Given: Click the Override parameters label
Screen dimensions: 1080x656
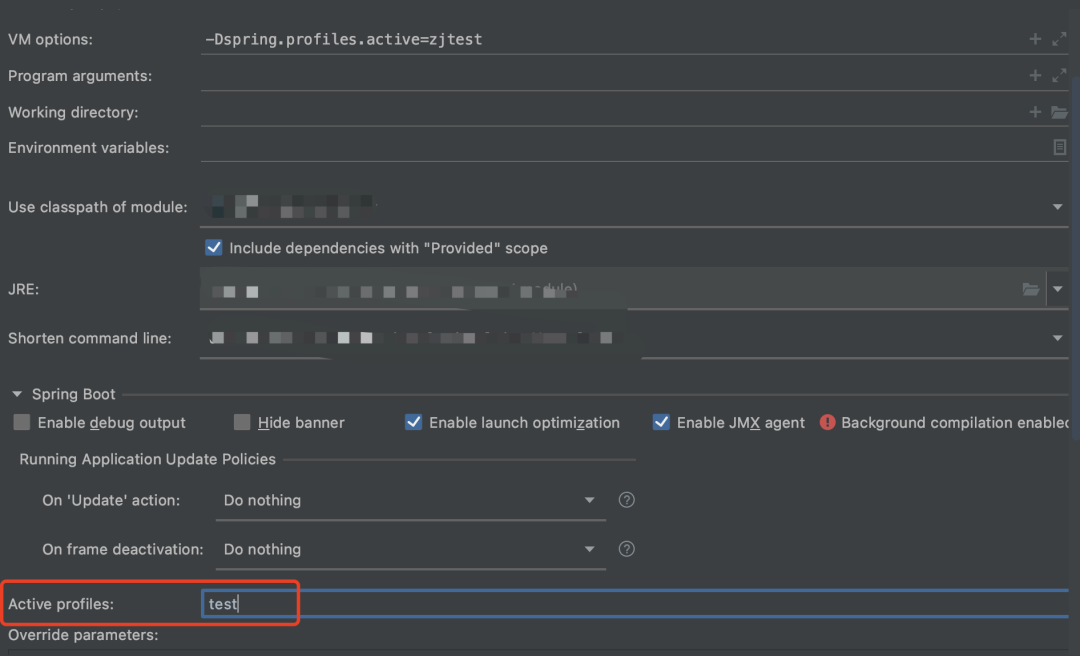Looking at the screenshot, I should [x=83, y=635].
